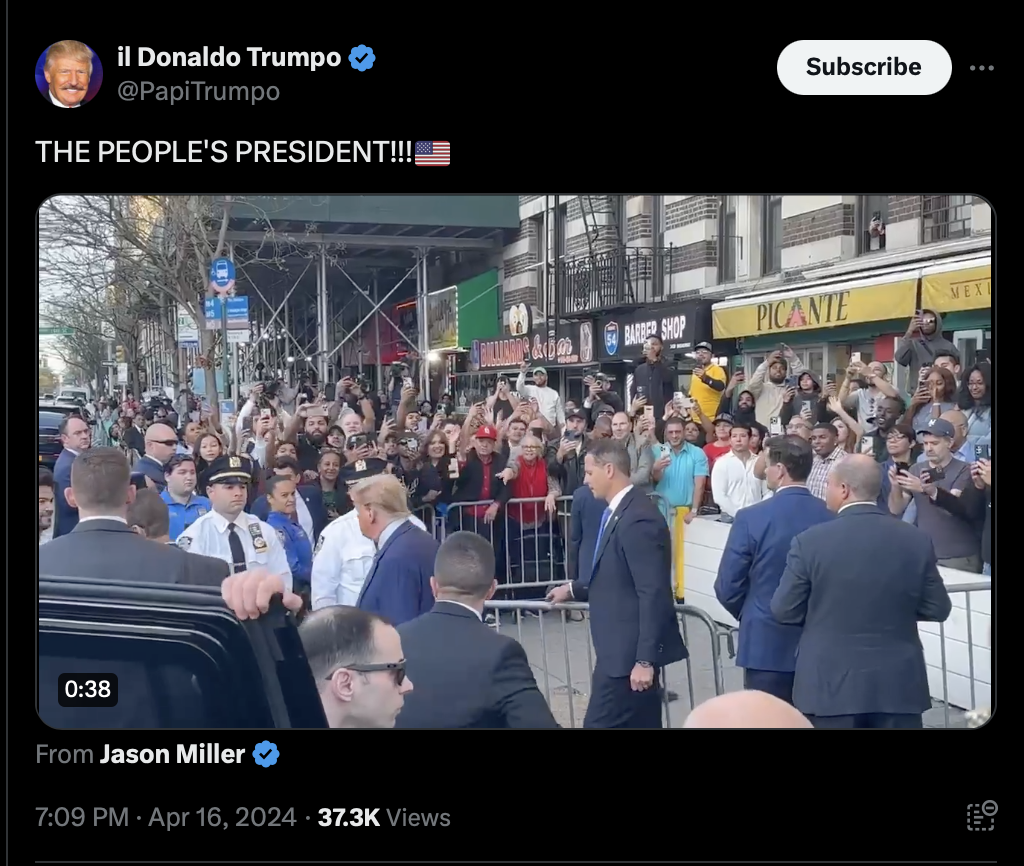Click the blue bus stop sign in the video
The height and width of the screenshot is (866, 1024).
[223, 274]
